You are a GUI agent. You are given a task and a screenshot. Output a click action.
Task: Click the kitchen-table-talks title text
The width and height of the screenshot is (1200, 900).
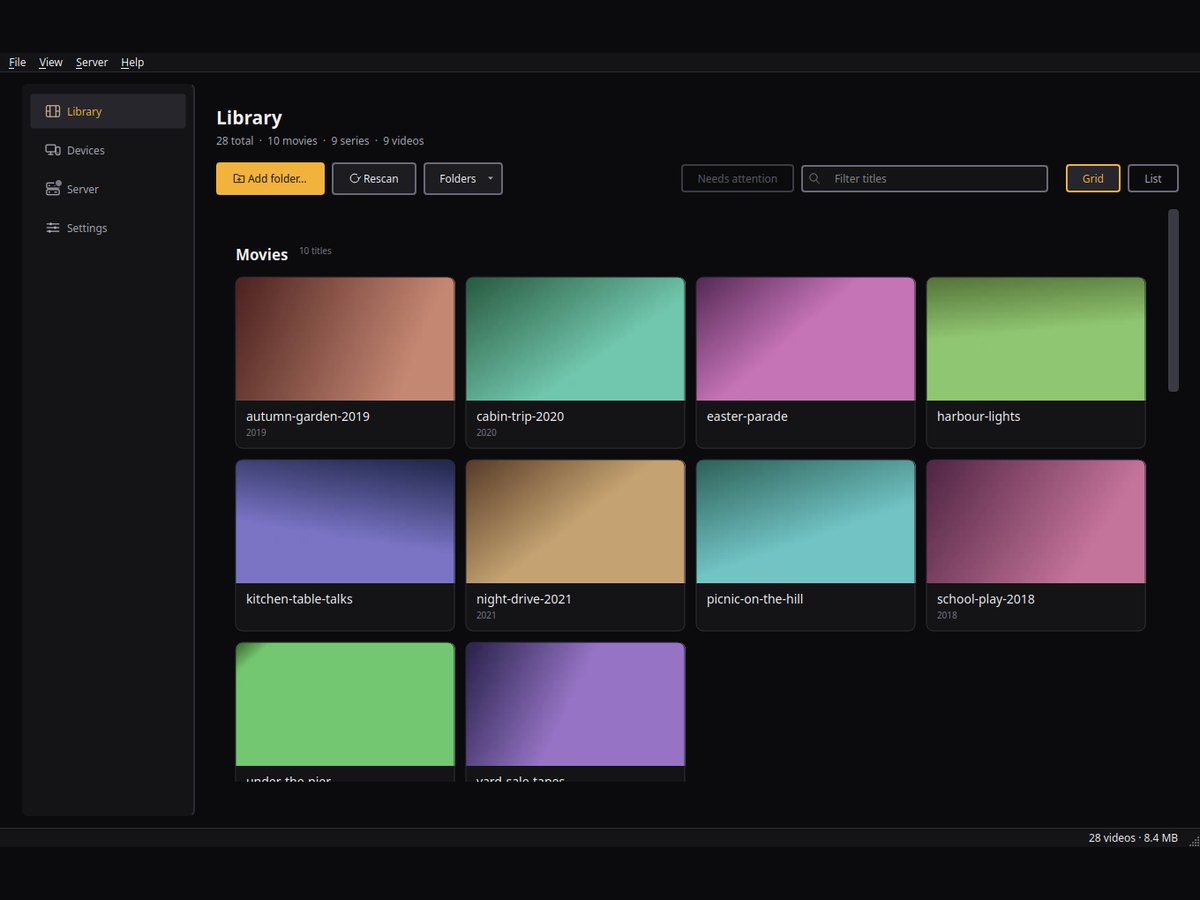(x=299, y=599)
